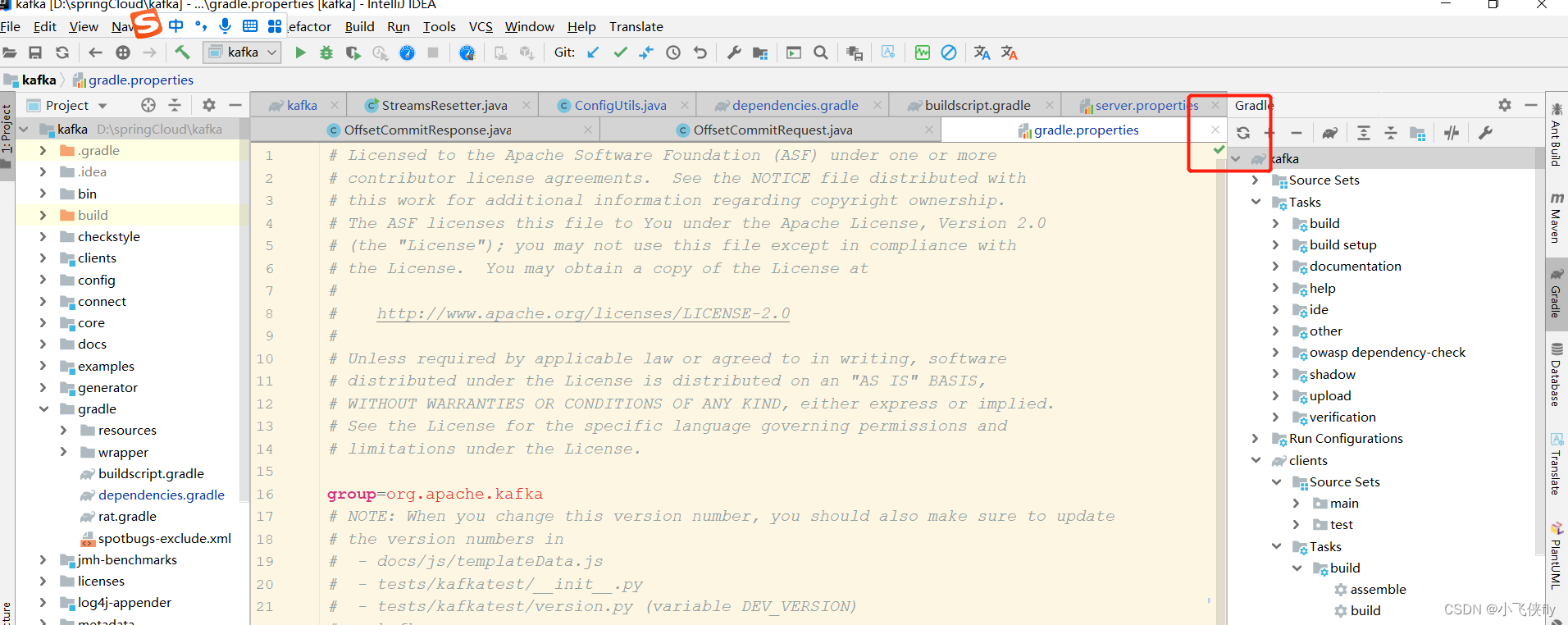The width and height of the screenshot is (1568, 625).
Task: Click the Open file toolbar icon
Action: coord(9,52)
